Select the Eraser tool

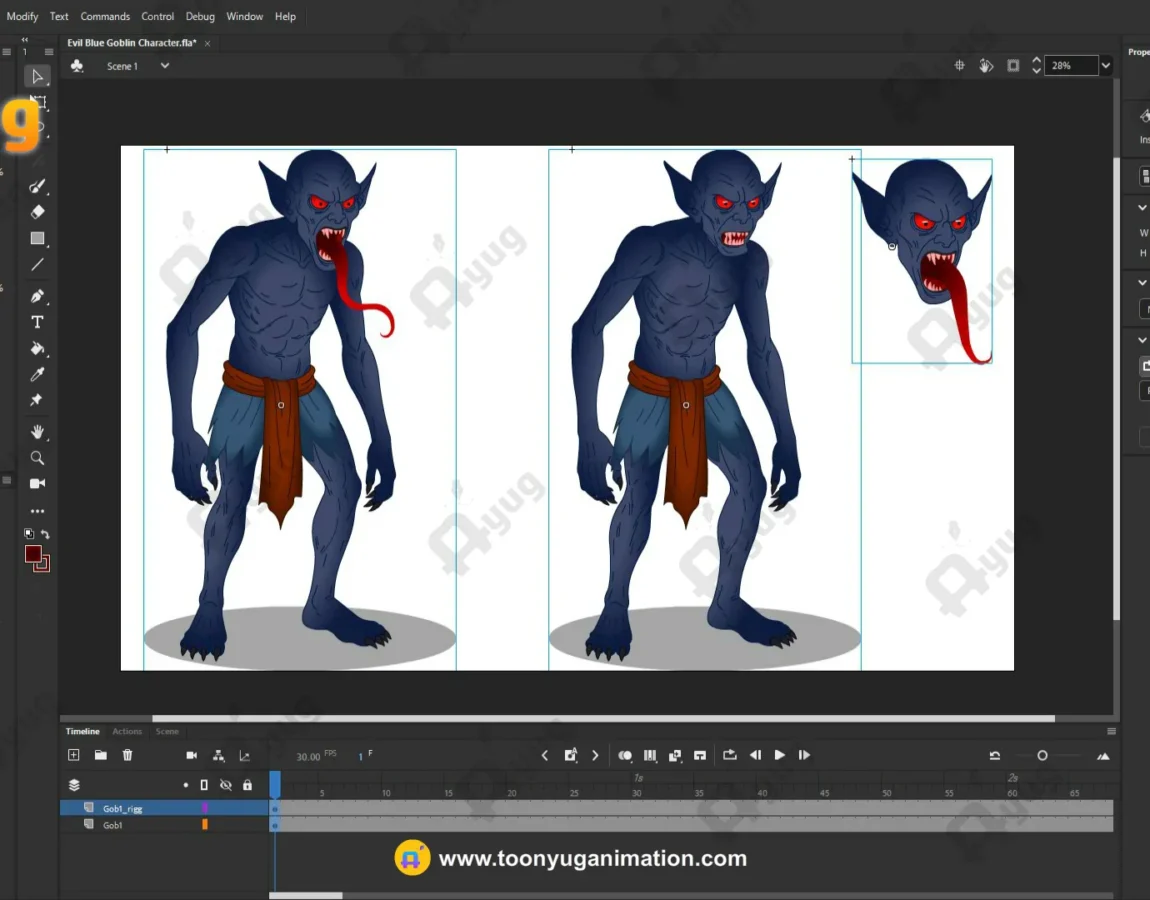coord(37,212)
